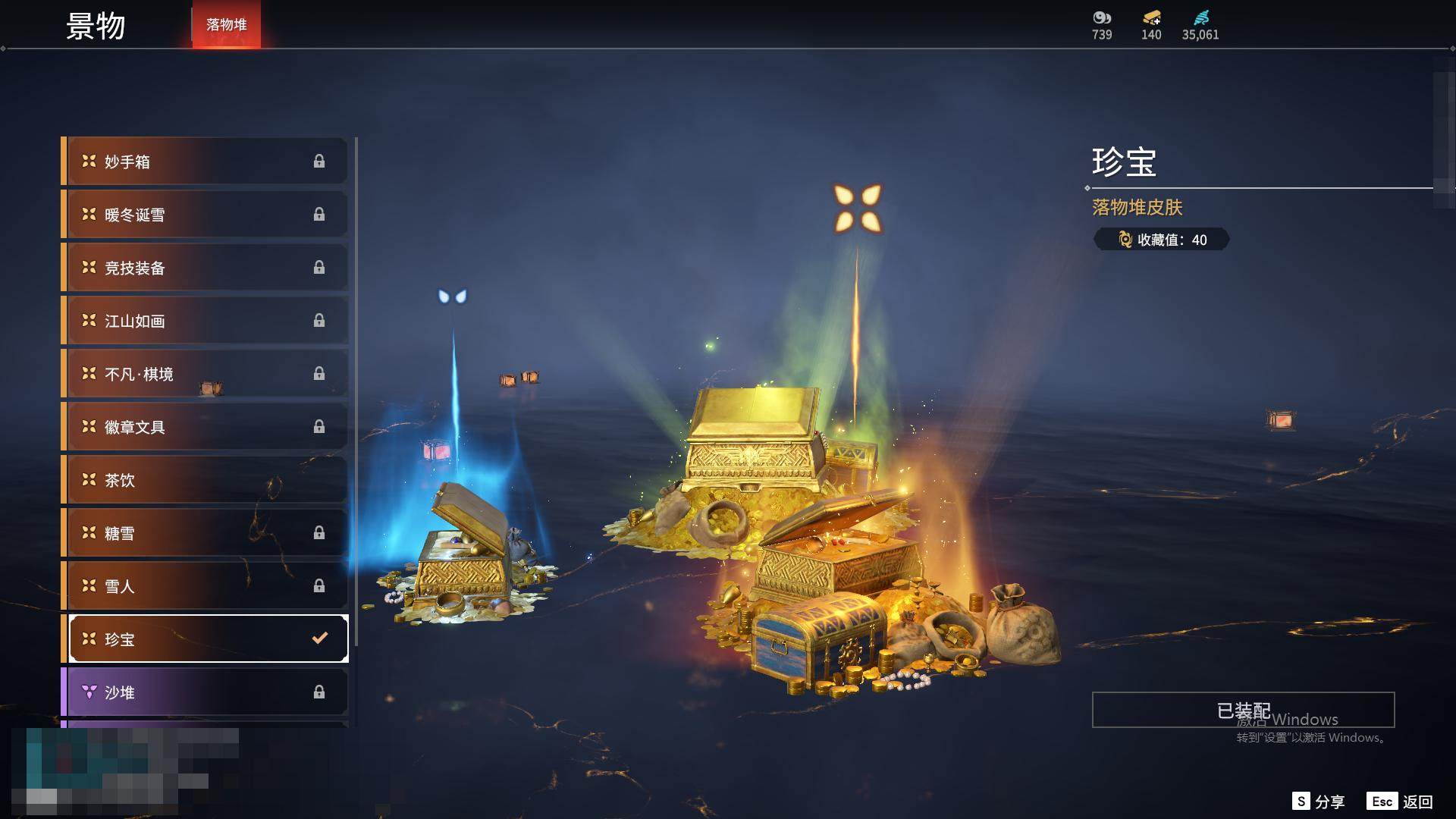Click the lock icon on 暖冬诞雪
Image resolution: width=1456 pixels, height=819 pixels.
coord(319,214)
